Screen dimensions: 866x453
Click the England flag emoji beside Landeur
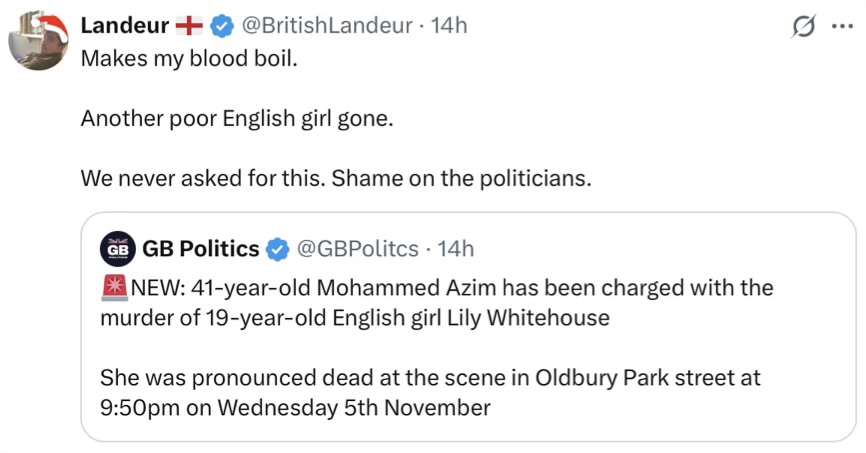click(189, 26)
